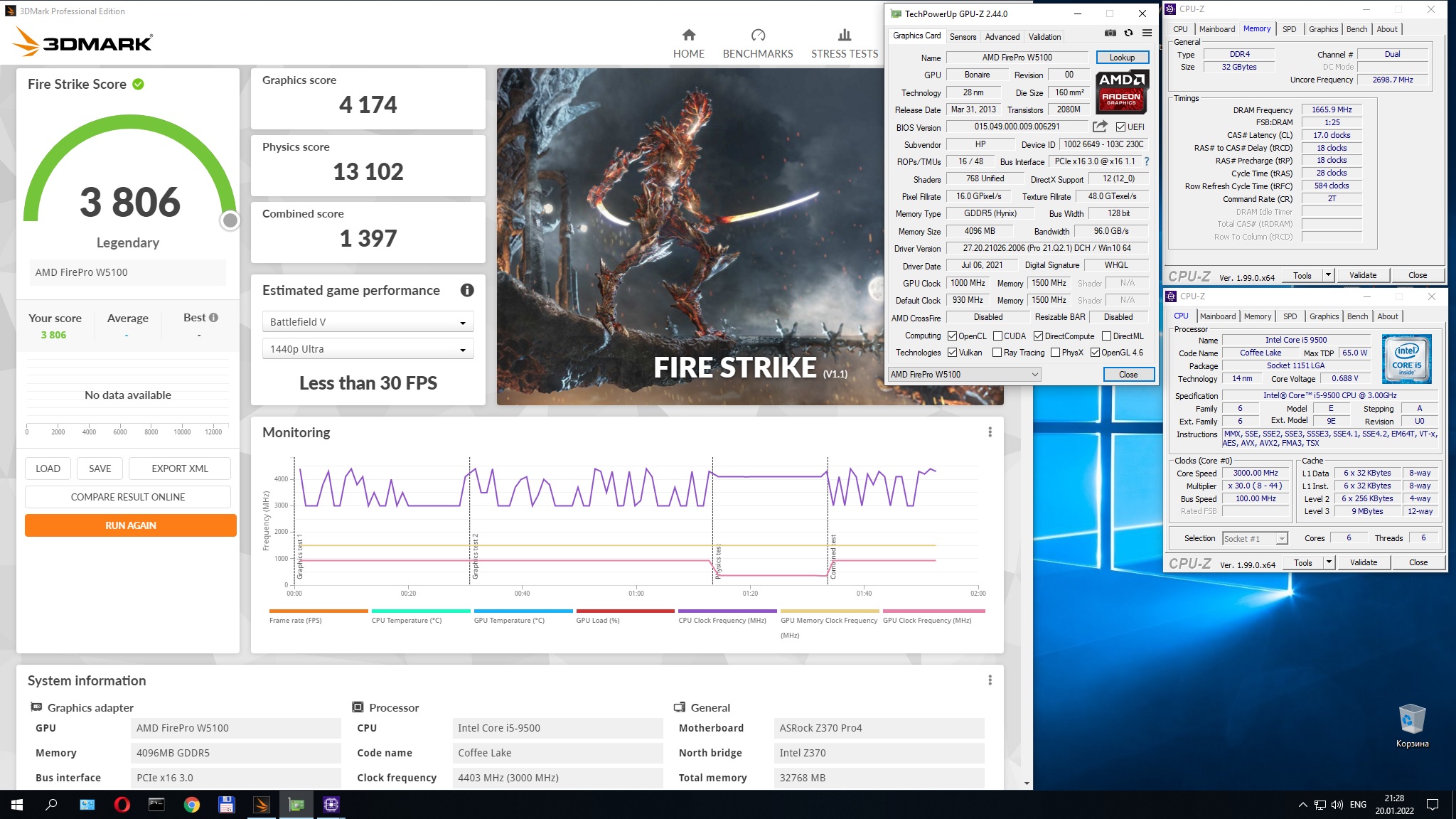
Task: Launch Google Chrome from the taskbar
Action: click(x=191, y=805)
